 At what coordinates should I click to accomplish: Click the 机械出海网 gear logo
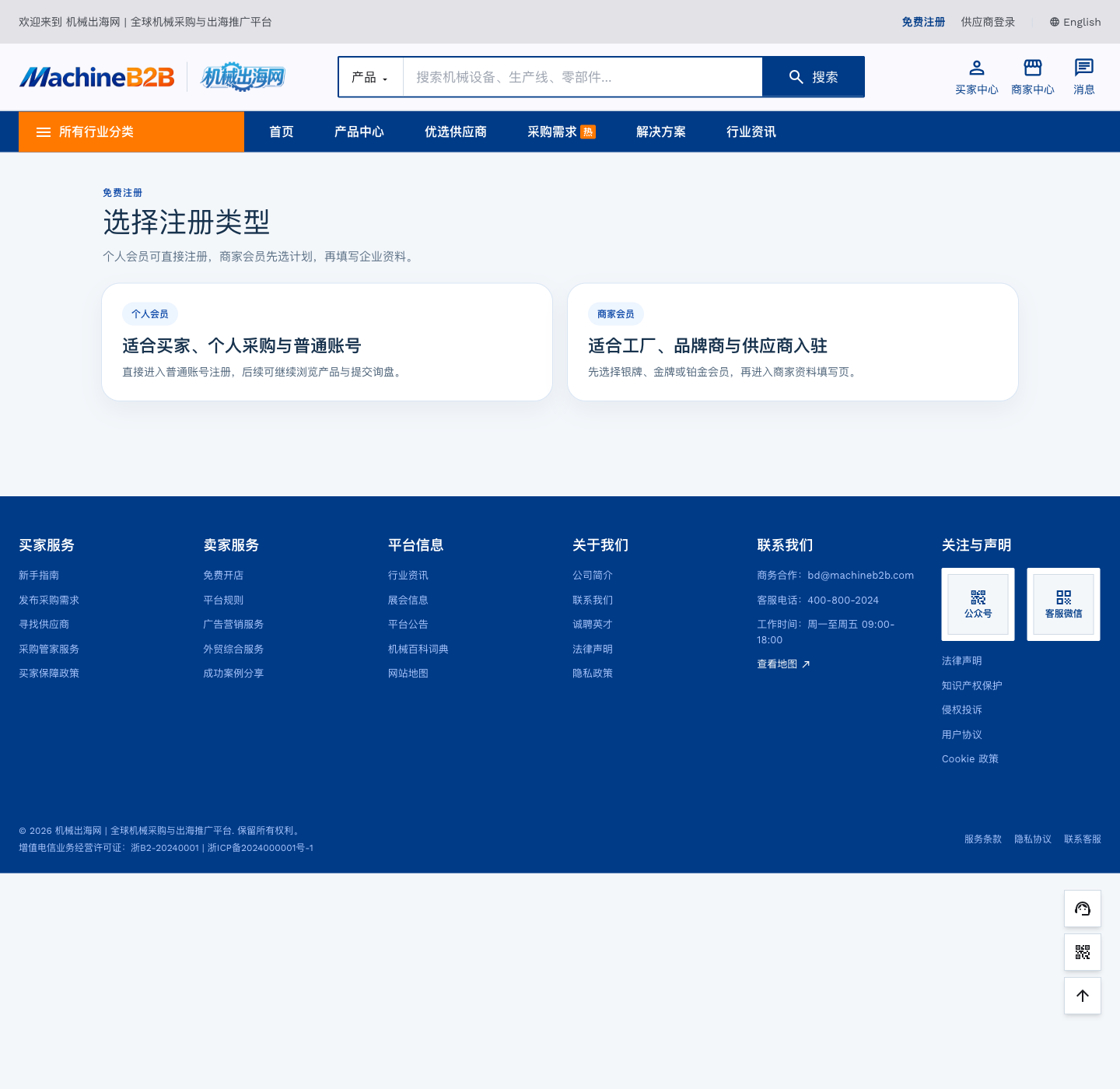click(243, 77)
